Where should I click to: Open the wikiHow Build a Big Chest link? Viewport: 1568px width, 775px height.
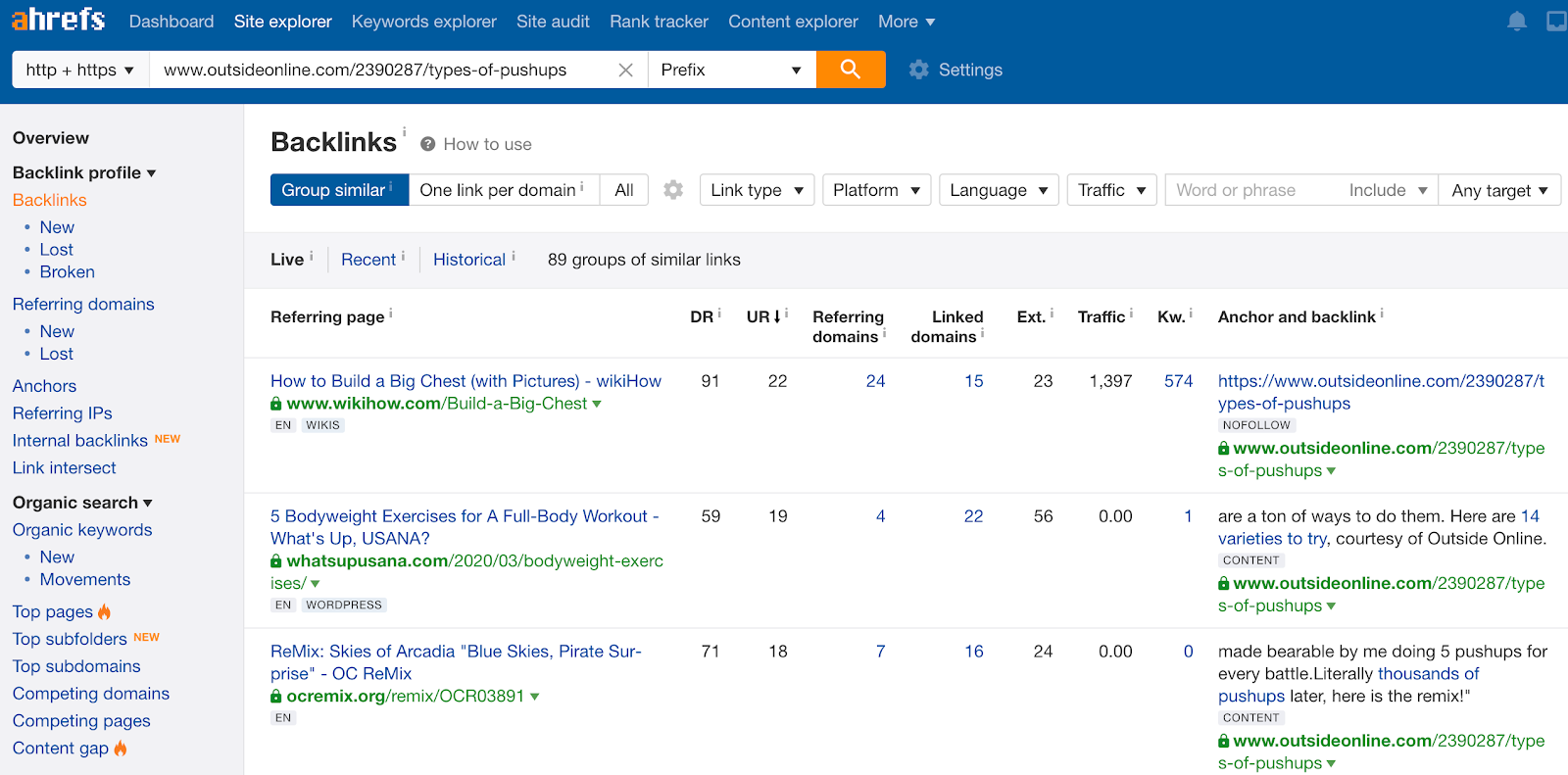[x=465, y=381]
